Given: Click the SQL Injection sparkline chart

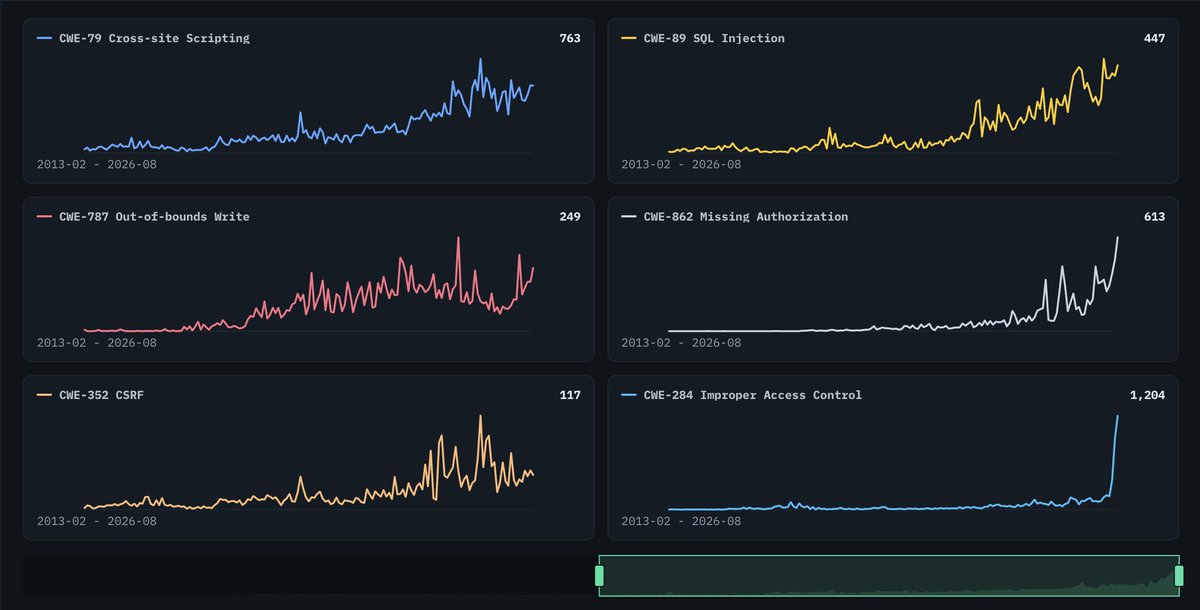Looking at the screenshot, I should pos(893,105).
